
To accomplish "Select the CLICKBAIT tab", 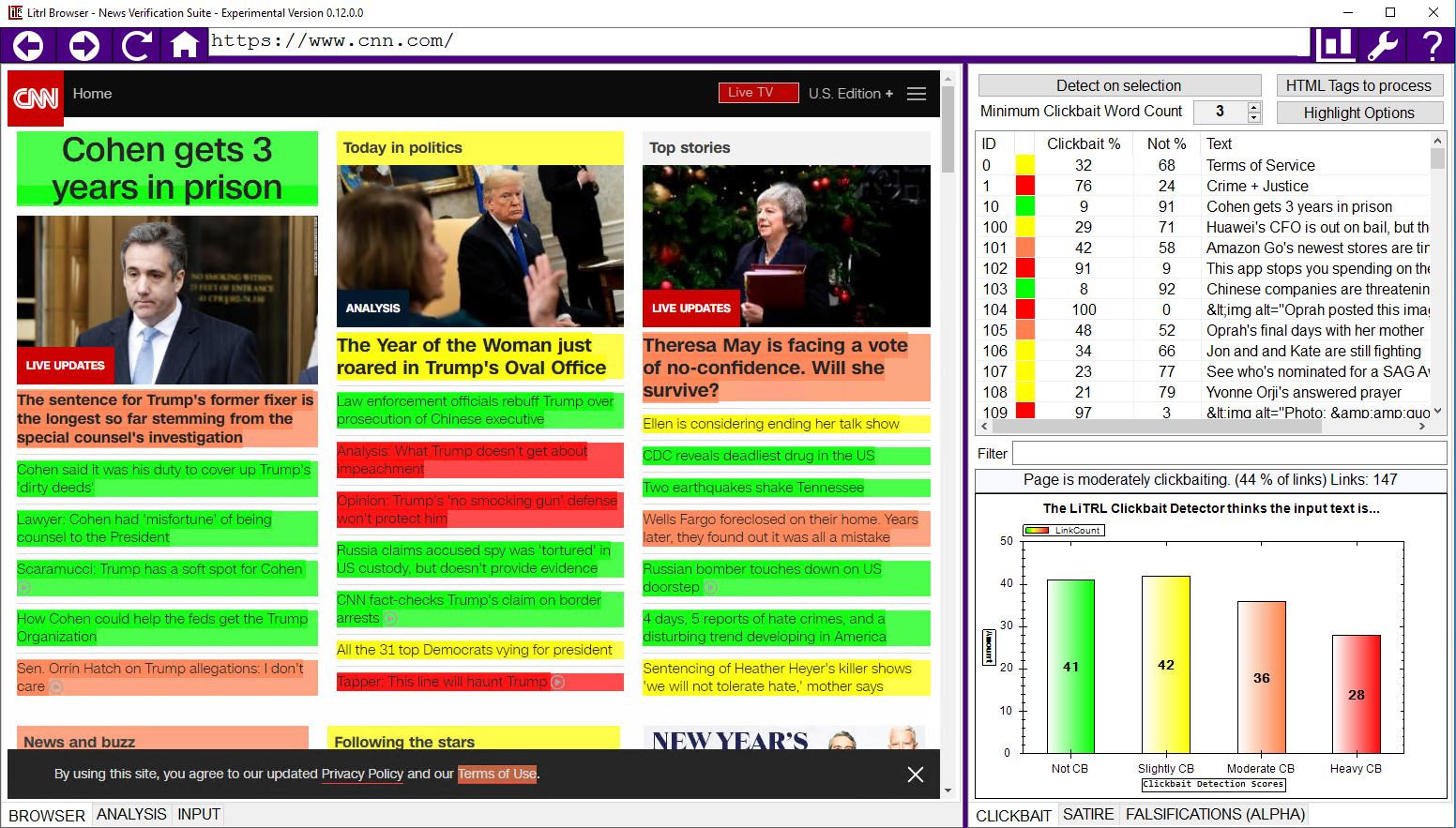I will (1013, 816).
